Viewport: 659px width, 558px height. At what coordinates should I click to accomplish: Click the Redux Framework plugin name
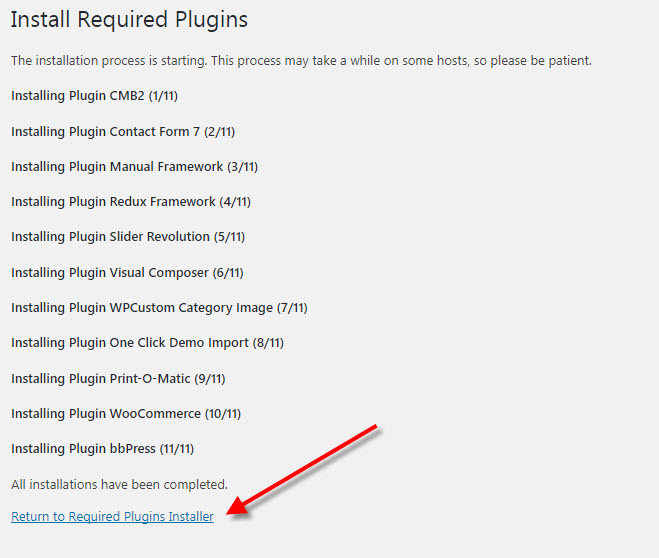click(x=162, y=201)
